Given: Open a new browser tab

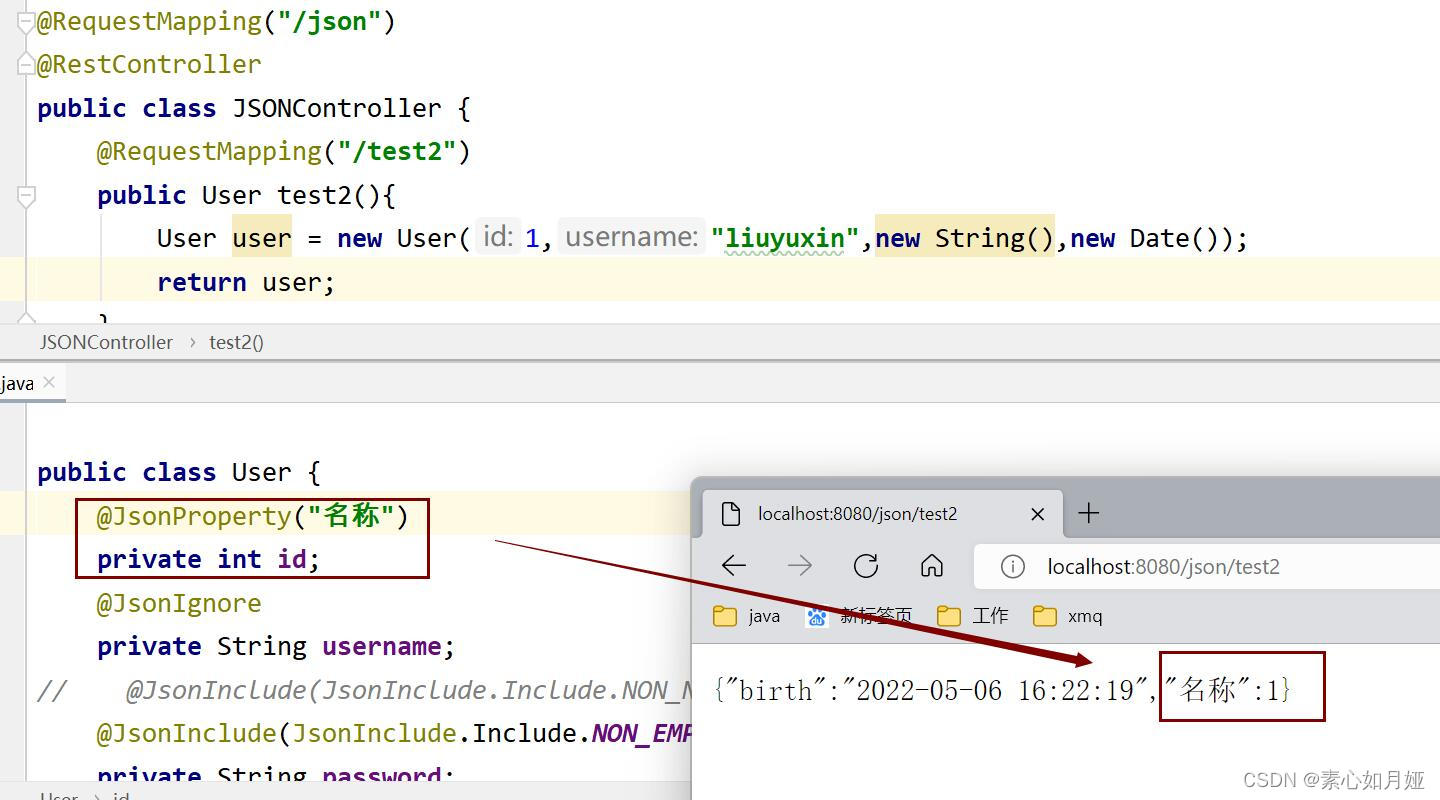Looking at the screenshot, I should pyautogui.click(x=1089, y=513).
